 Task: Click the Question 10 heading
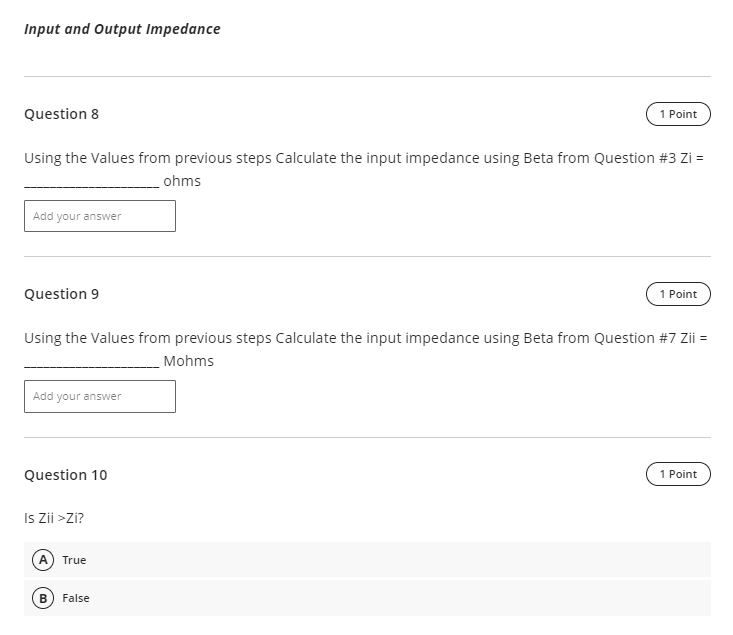(66, 475)
